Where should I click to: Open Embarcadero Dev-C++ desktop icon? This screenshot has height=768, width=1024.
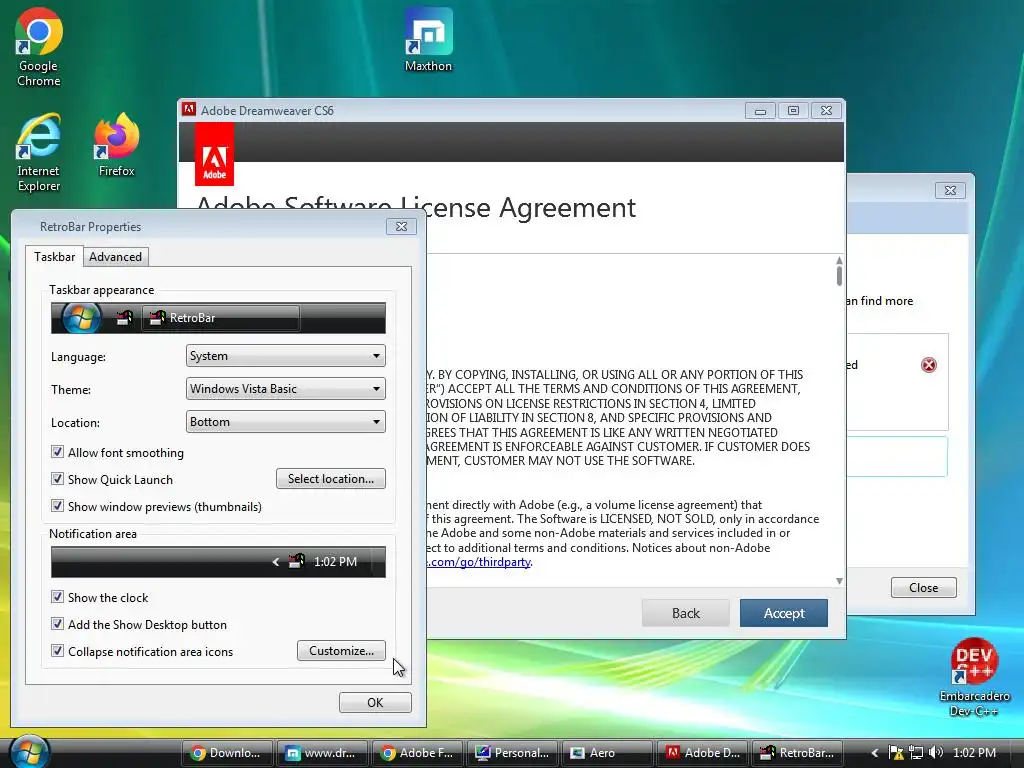point(974,677)
